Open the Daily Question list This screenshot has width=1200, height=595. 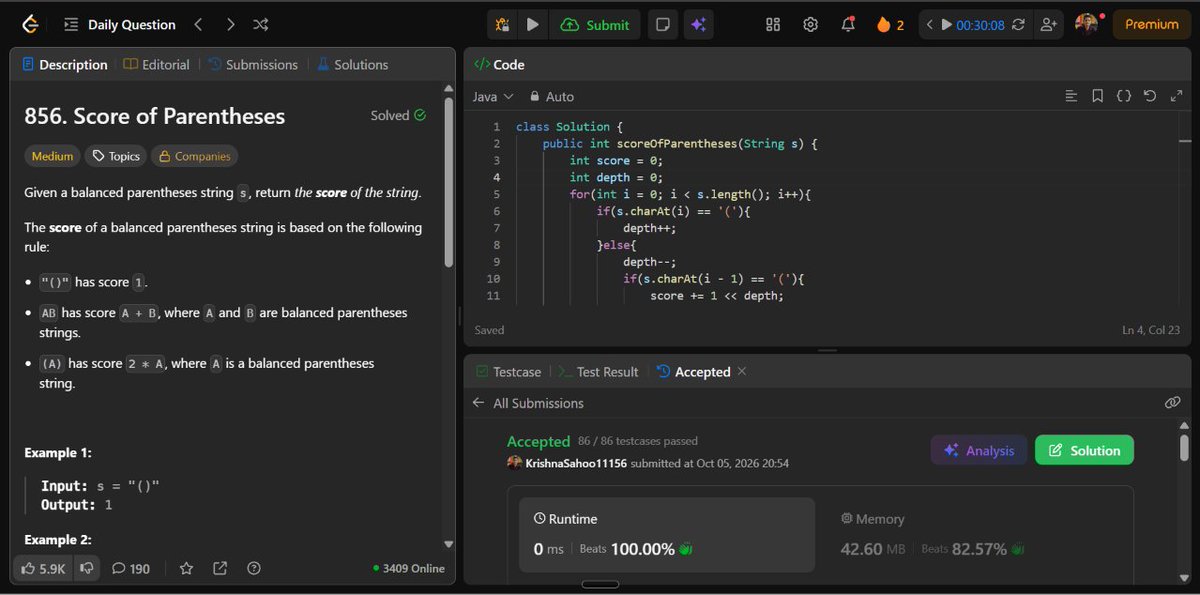pyautogui.click(x=120, y=24)
